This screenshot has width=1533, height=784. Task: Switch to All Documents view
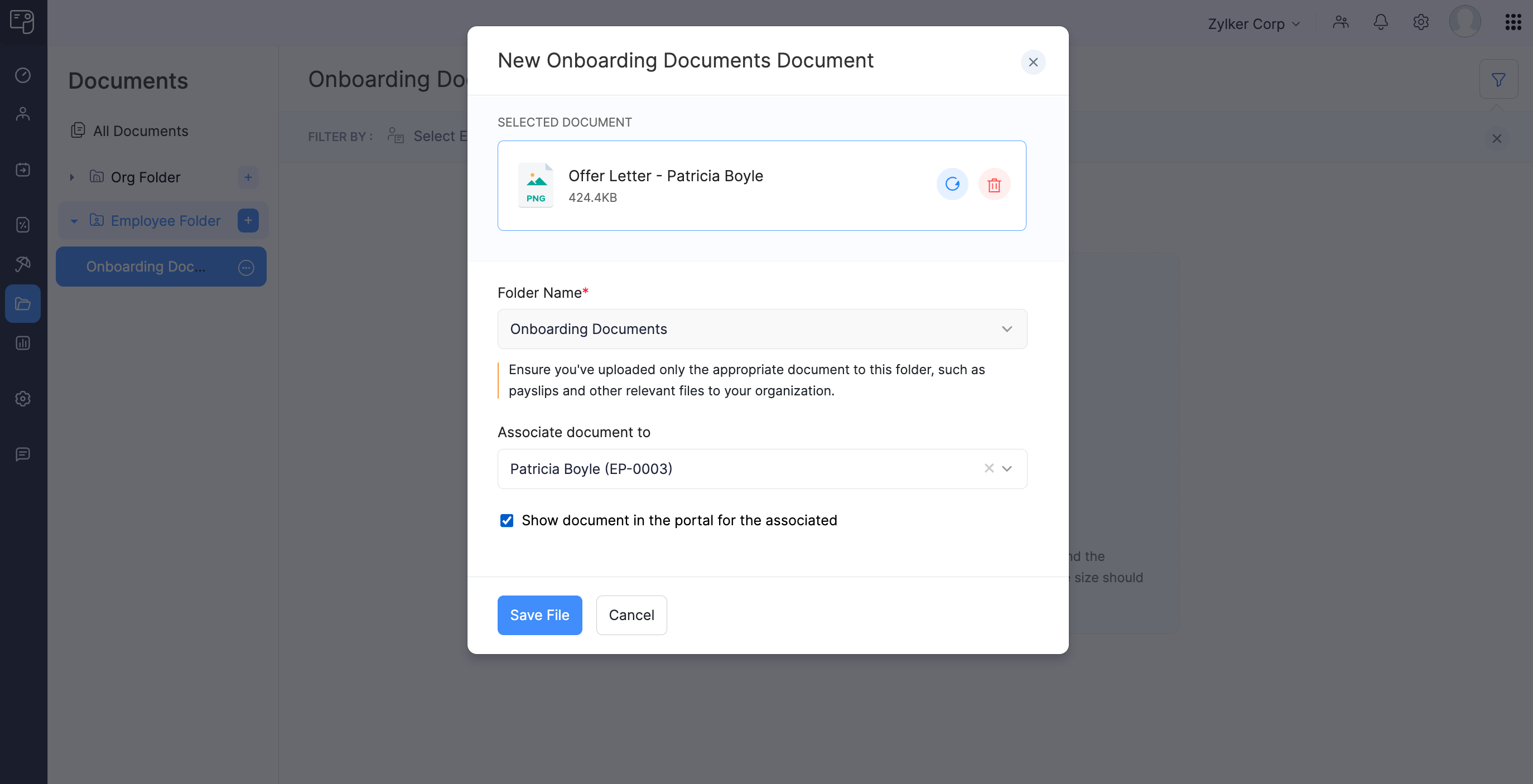pyautogui.click(x=140, y=130)
